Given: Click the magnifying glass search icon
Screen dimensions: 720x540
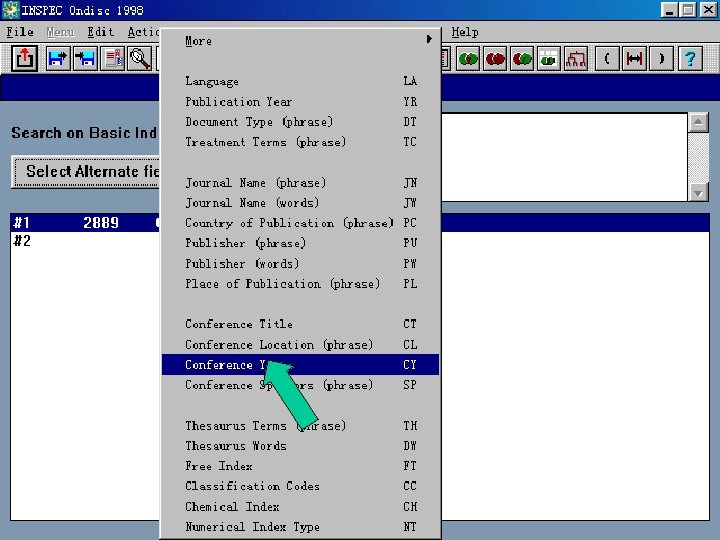Looking at the screenshot, I should coord(140,58).
